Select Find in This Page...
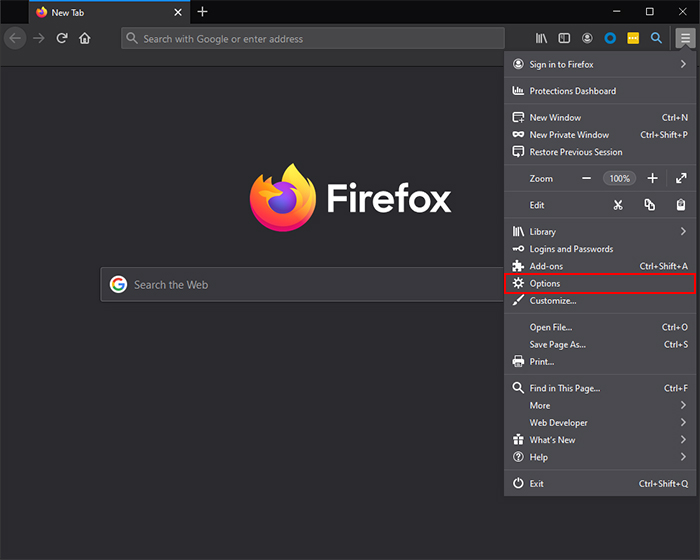 [x=600, y=389]
